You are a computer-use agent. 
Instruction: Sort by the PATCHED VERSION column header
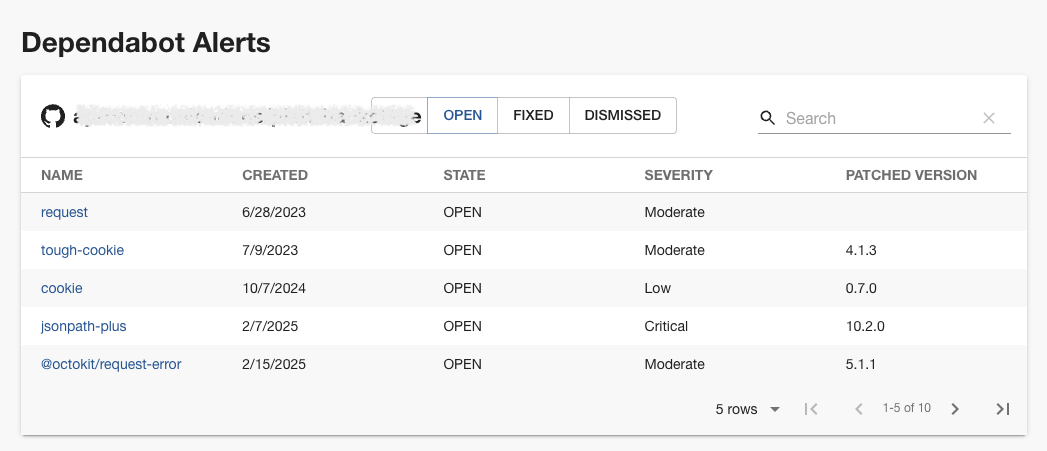(911, 175)
